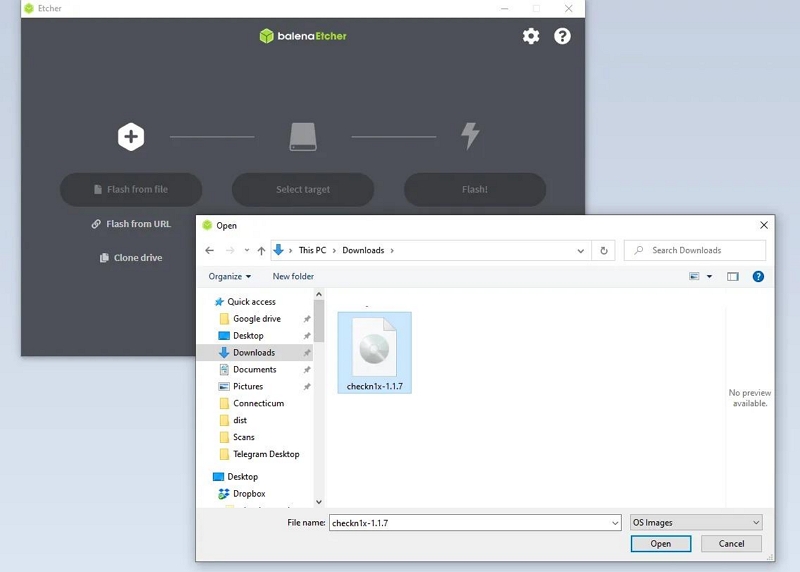The height and width of the screenshot is (572, 800).
Task: Click the pin icon next to Google drive
Action: 307,319
